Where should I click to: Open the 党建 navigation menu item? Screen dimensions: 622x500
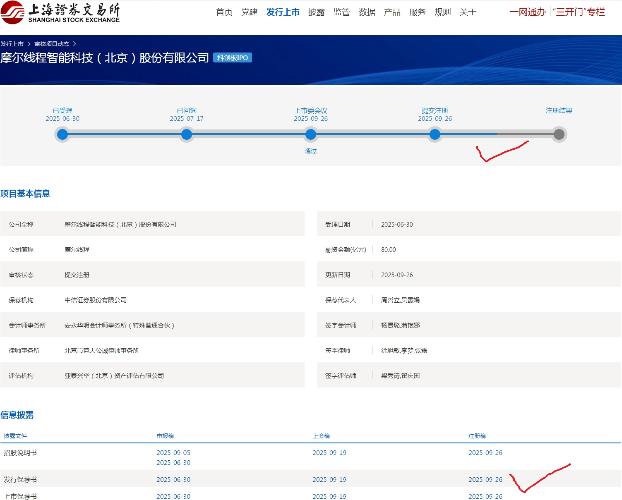coord(249,12)
